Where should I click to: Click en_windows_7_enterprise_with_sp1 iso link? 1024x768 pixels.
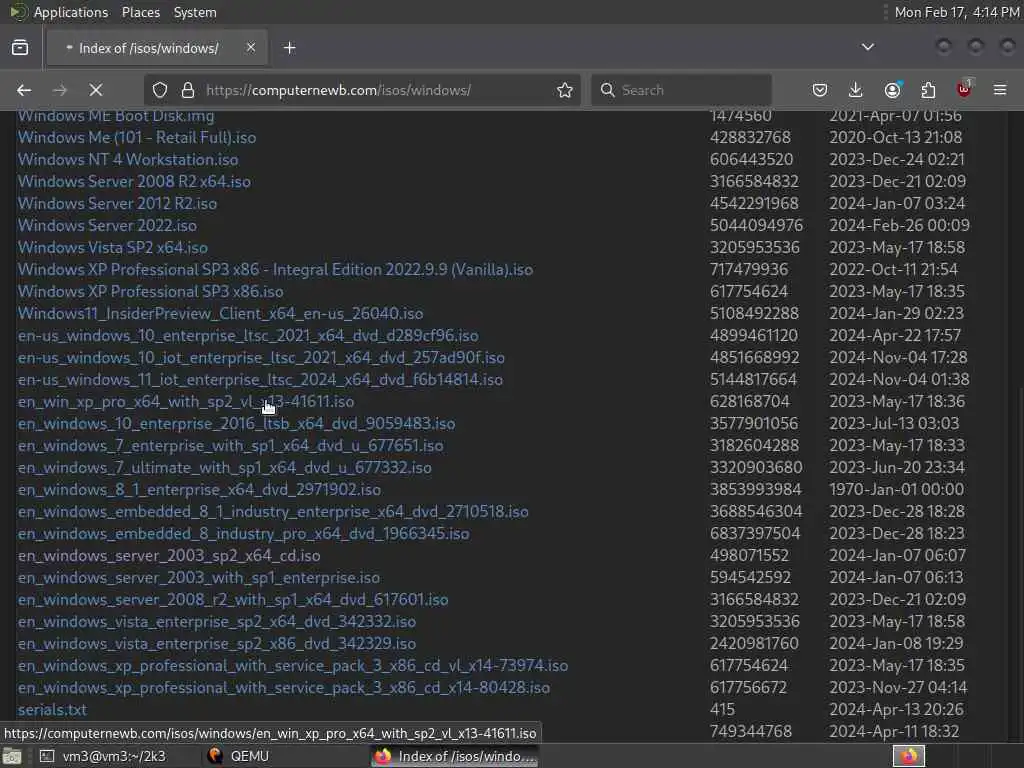[x=231, y=446]
